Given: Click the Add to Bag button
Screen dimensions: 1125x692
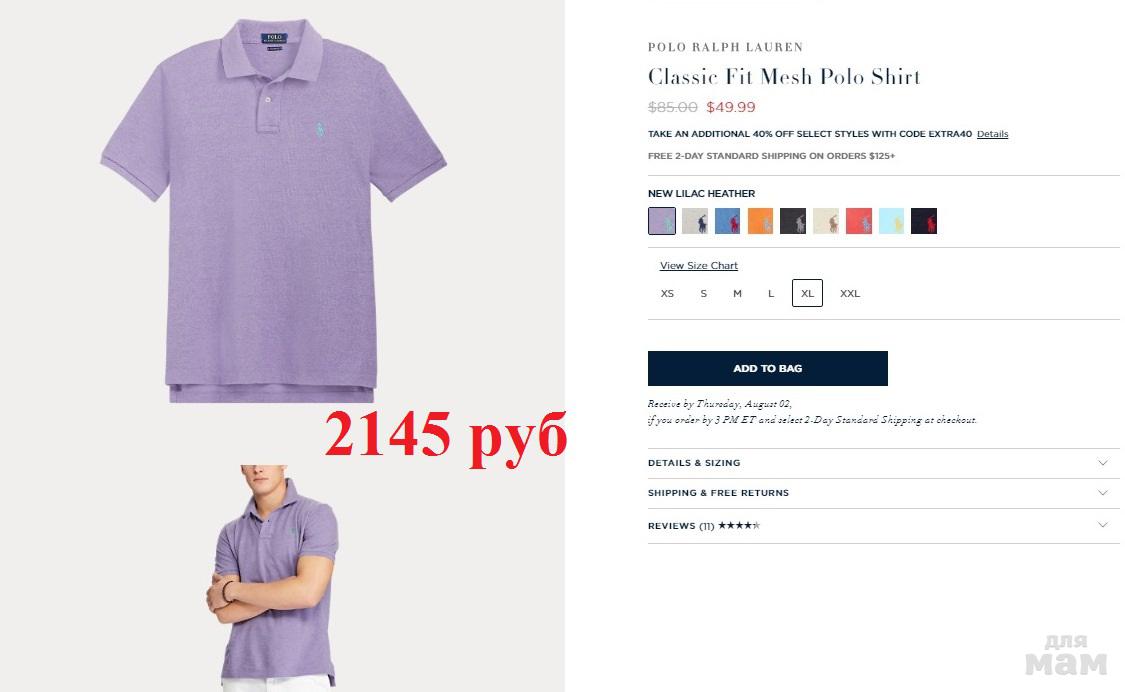Looking at the screenshot, I should 768,368.
